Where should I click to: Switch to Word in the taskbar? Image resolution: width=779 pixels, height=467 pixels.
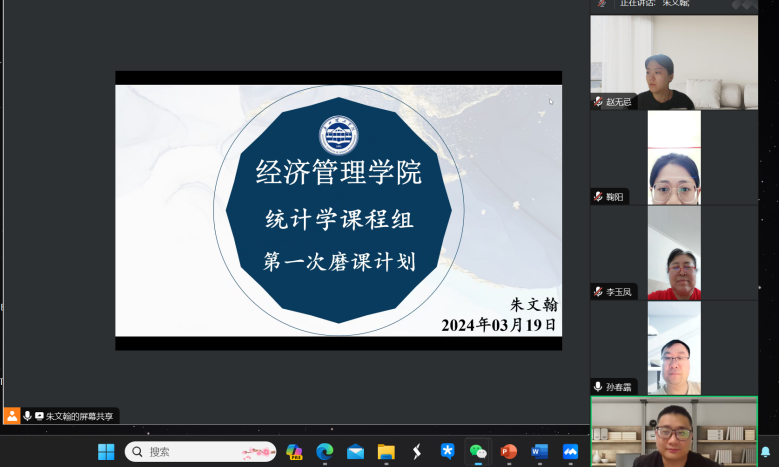[x=540, y=452]
